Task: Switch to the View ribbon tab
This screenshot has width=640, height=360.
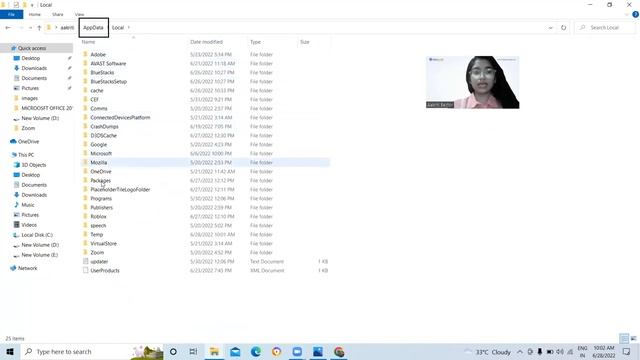Action: 79,14
